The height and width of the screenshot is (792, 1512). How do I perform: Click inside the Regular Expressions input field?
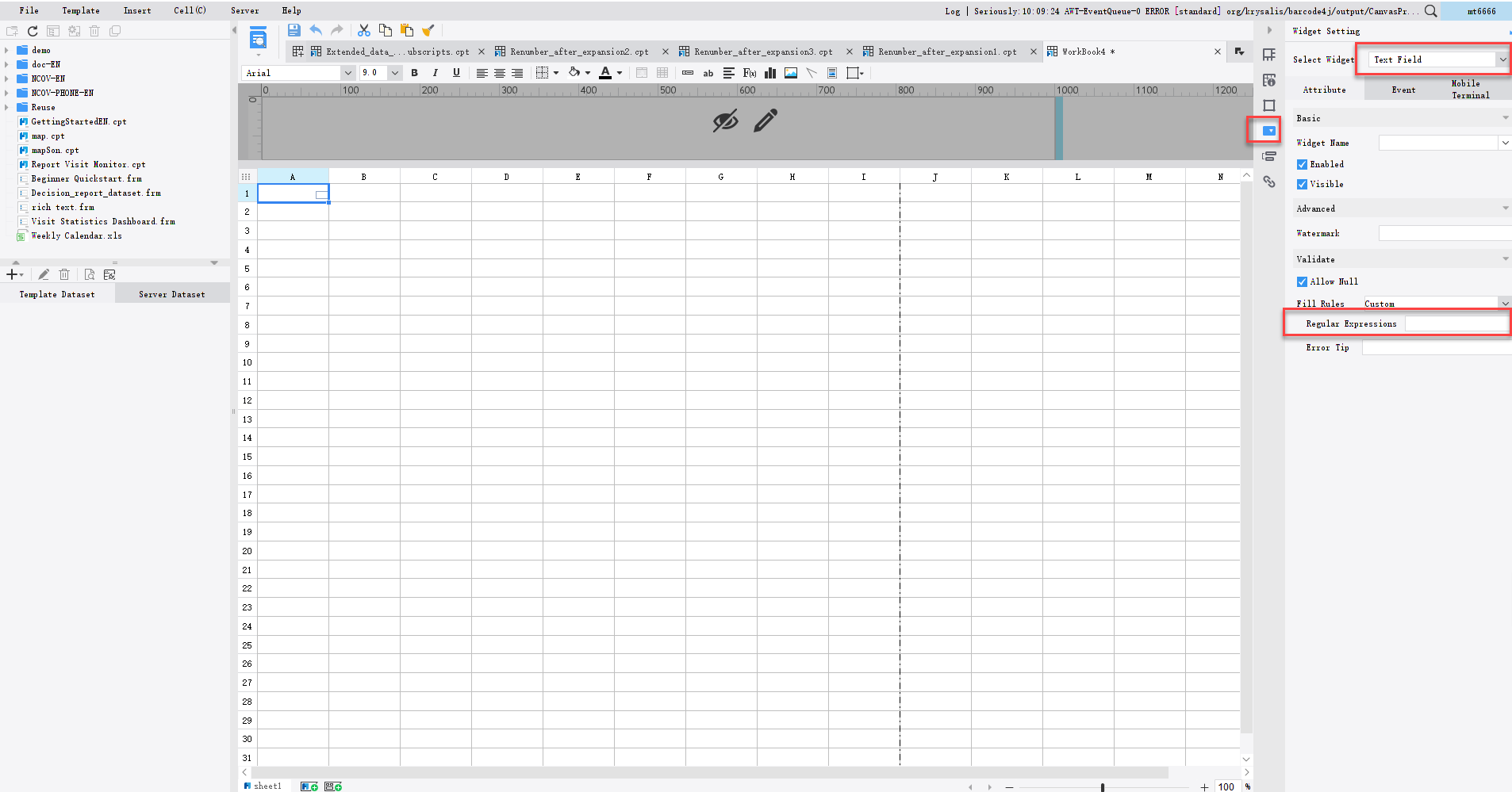(1455, 323)
